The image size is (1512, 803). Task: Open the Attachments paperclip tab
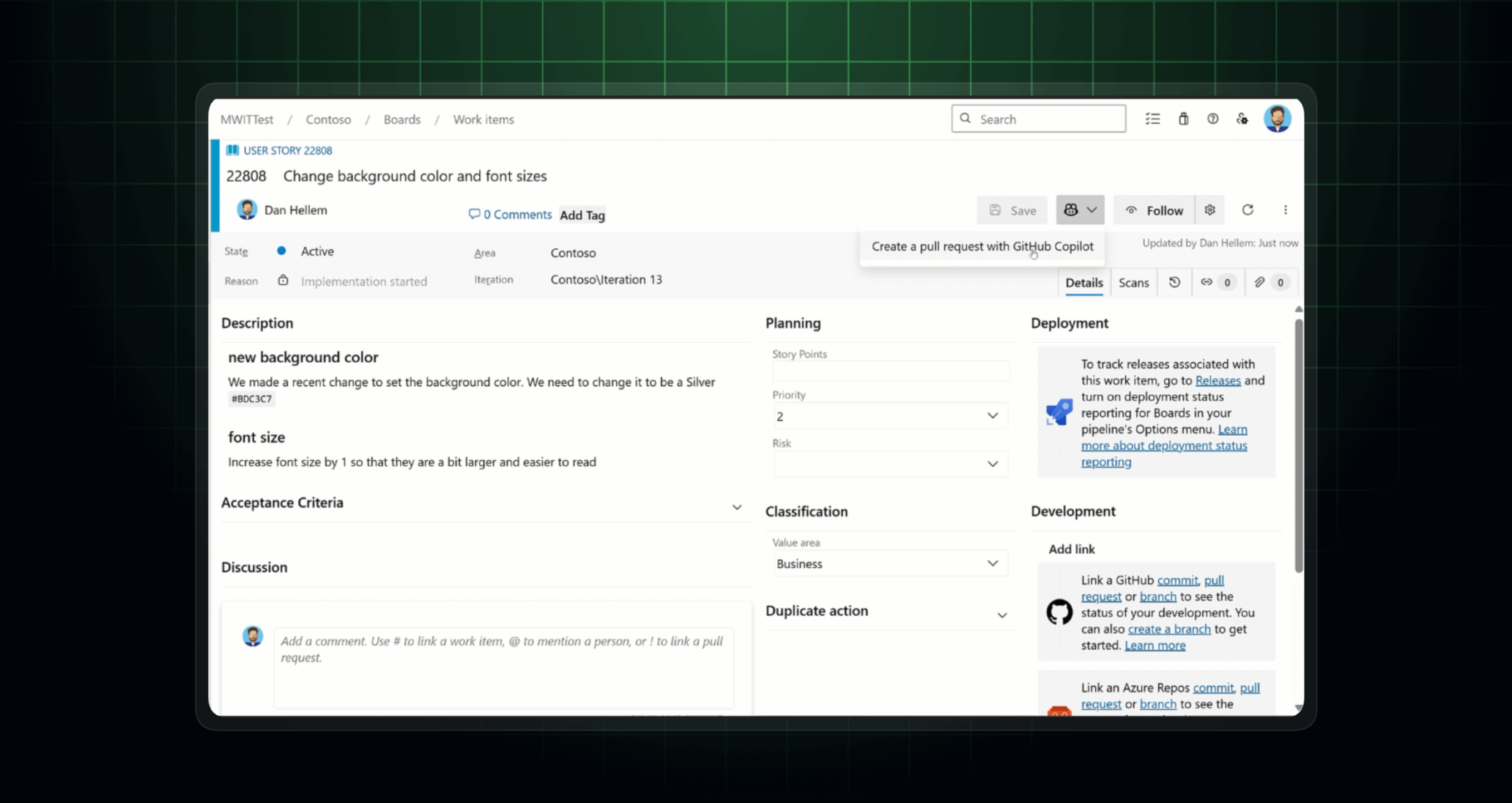click(x=1259, y=282)
